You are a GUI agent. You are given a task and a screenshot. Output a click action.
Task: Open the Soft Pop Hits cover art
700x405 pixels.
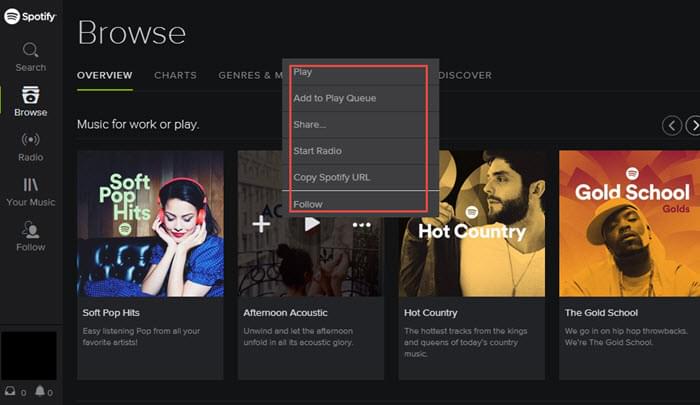pos(150,224)
